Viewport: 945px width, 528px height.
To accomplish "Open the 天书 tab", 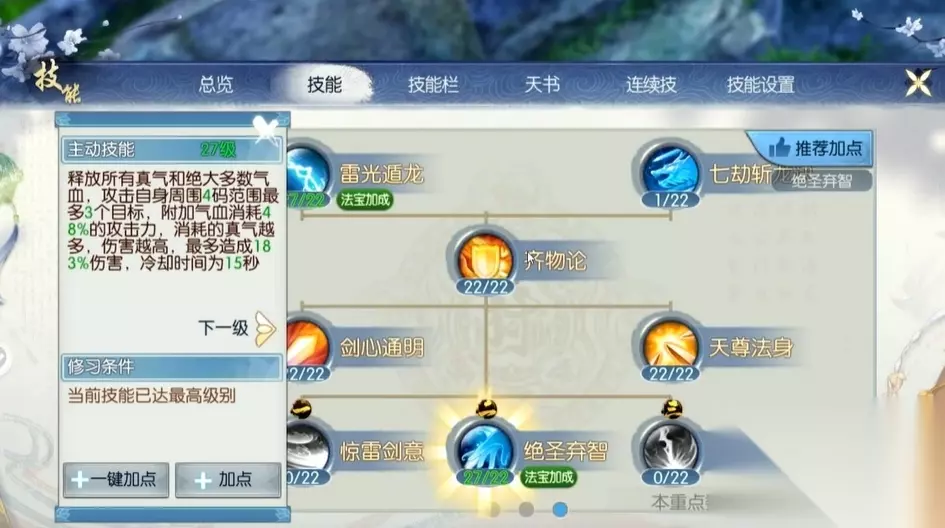I will click(542, 84).
